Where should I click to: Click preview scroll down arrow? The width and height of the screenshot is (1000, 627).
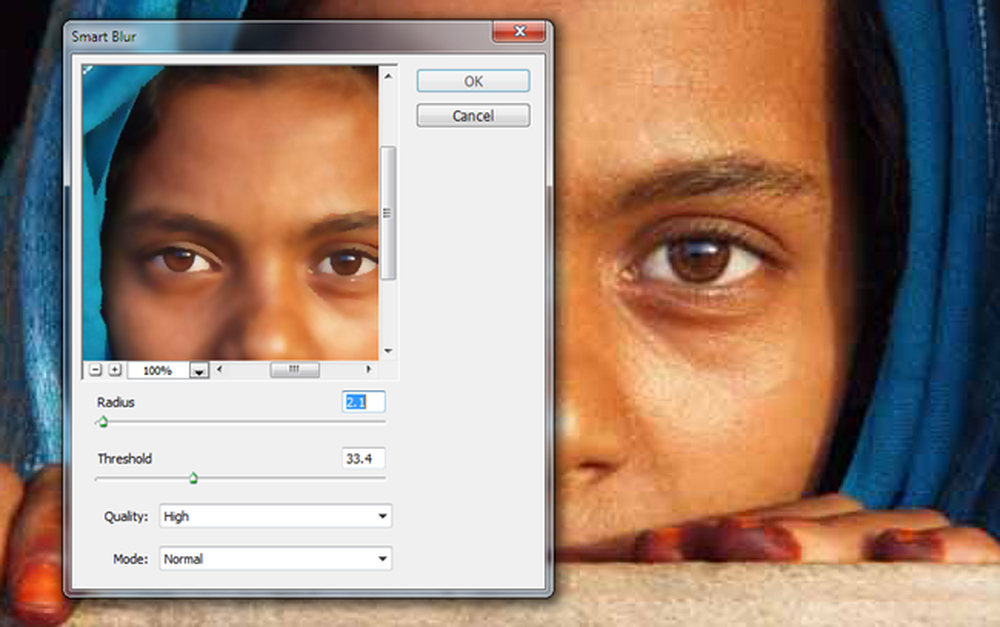[388, 351]
